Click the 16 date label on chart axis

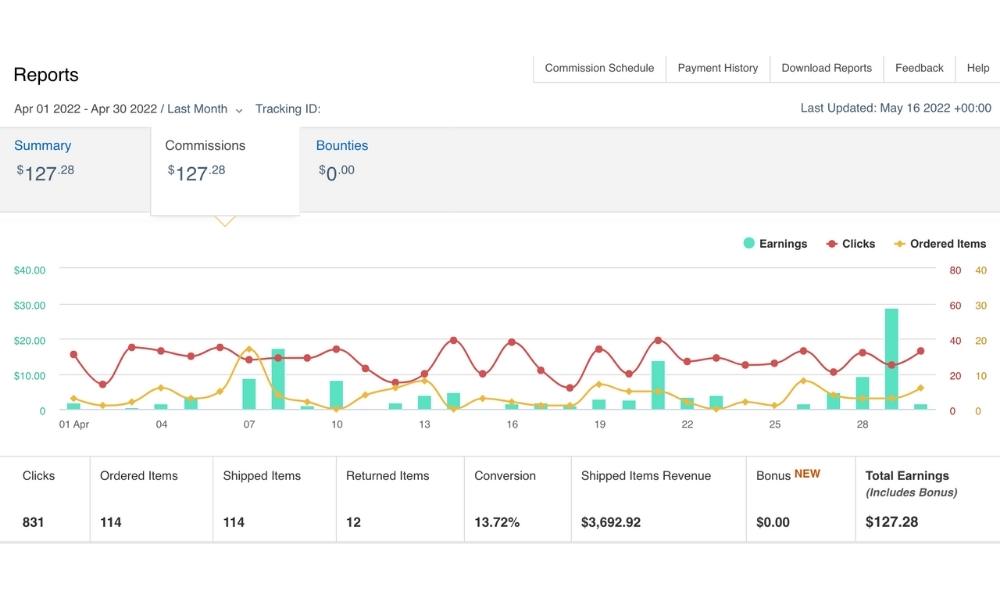point(512,424)
